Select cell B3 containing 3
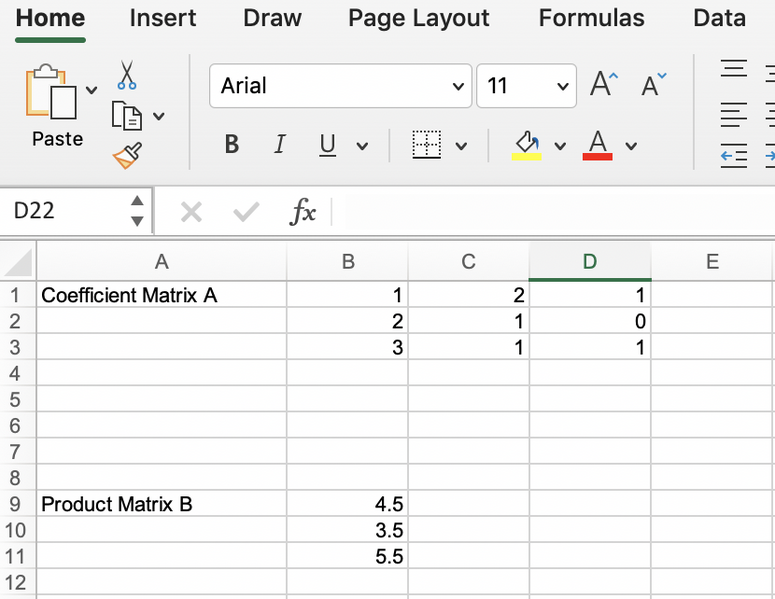775x599 pixels. 348,348
